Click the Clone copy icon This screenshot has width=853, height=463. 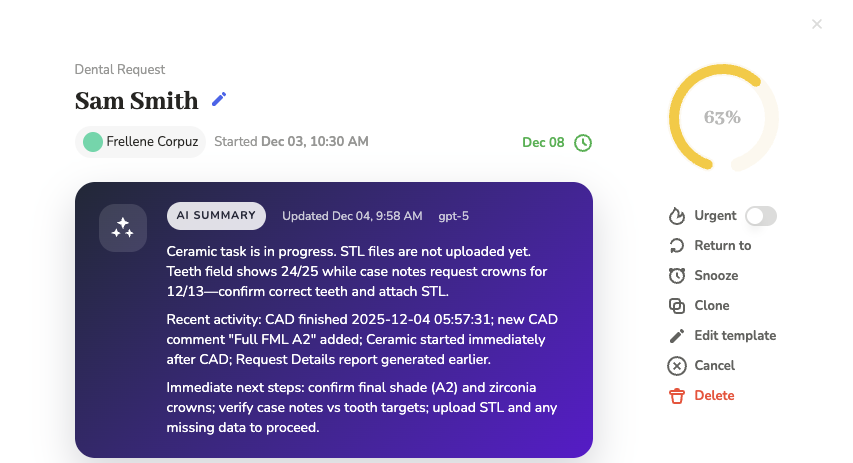click(x=677, y=306)
